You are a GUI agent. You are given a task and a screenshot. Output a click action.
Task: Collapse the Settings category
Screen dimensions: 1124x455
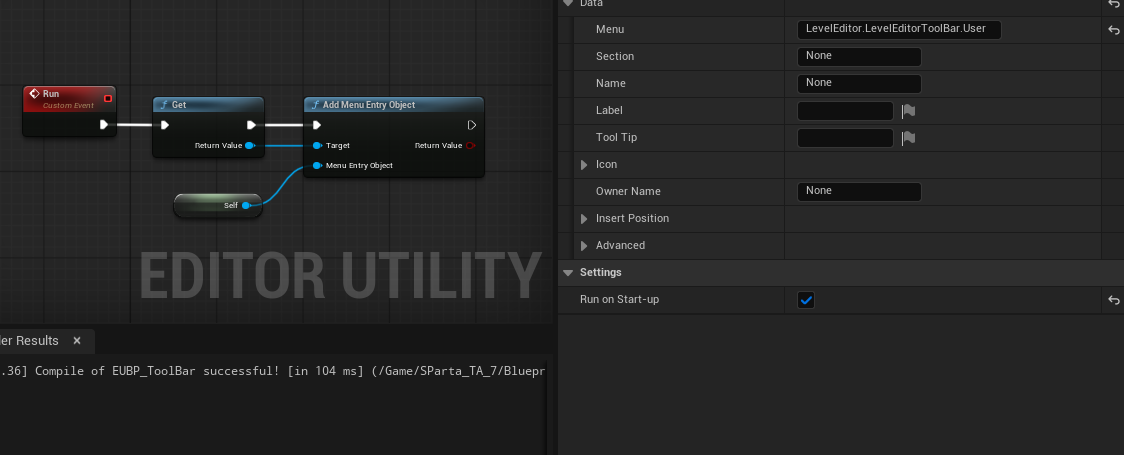tap(568, 273)
